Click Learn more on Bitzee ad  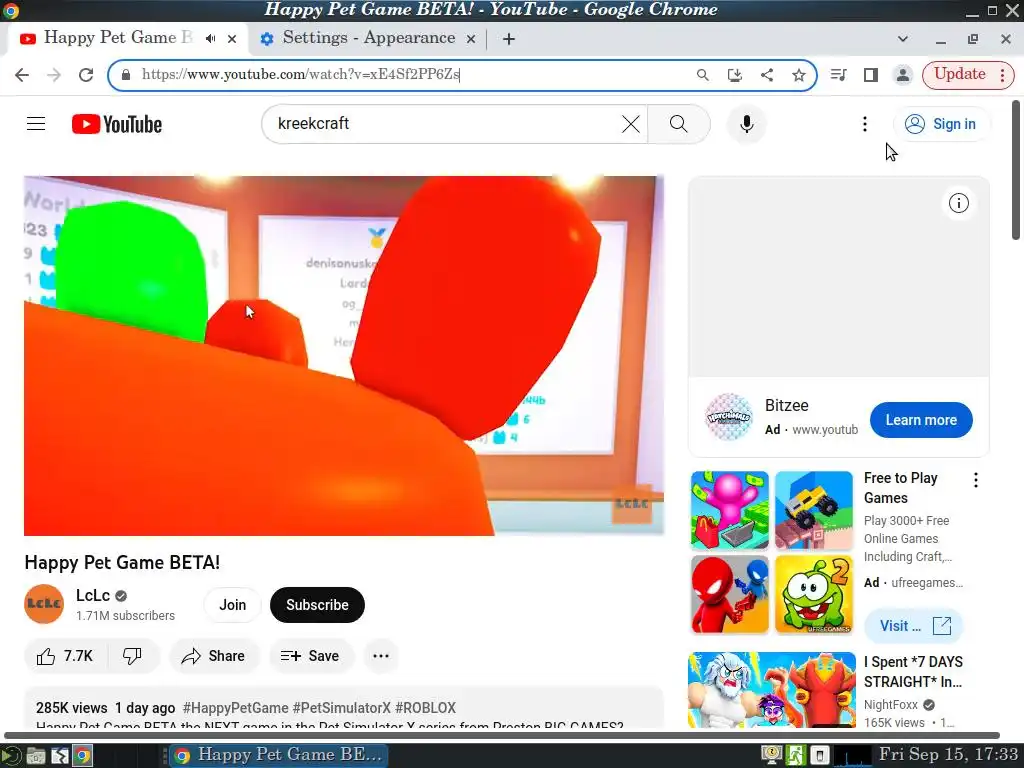pos(921,420)
